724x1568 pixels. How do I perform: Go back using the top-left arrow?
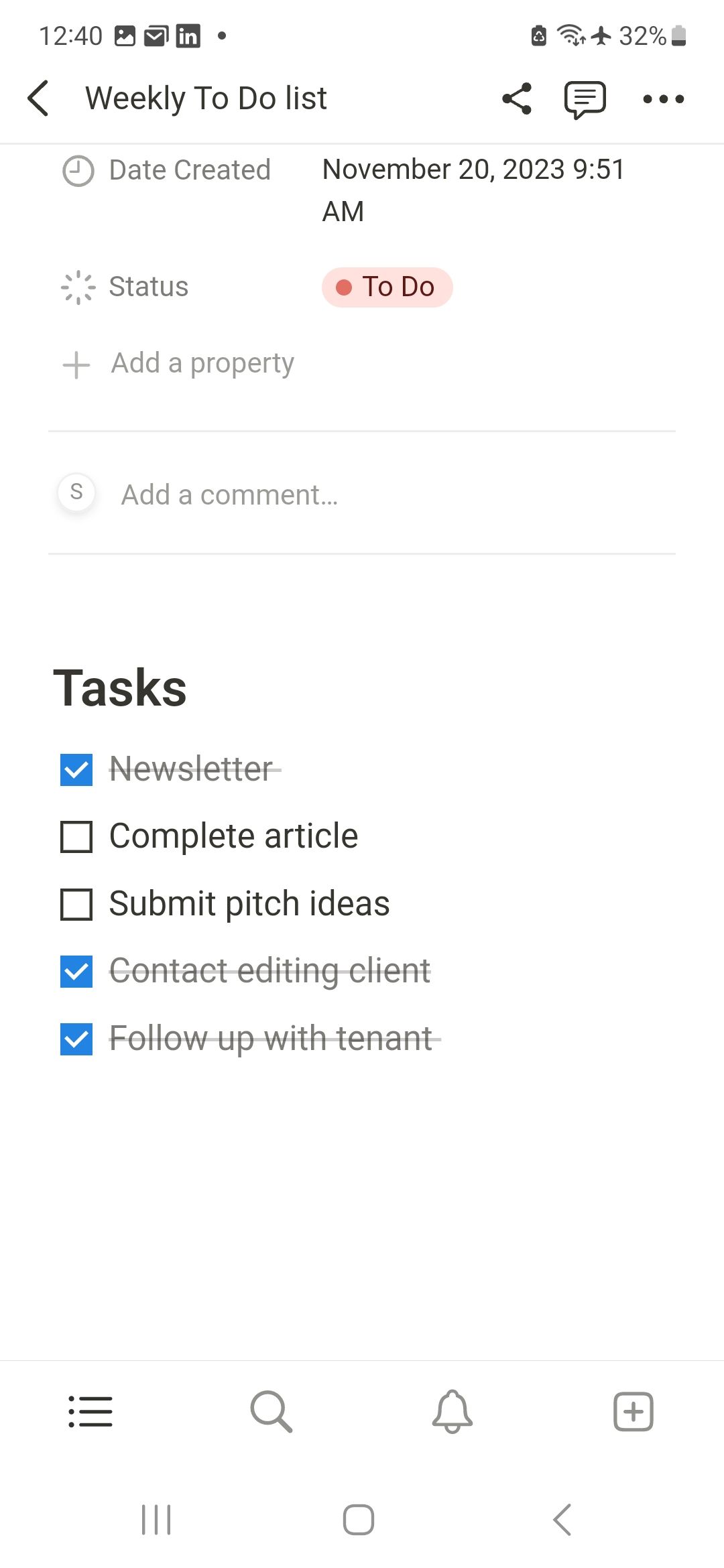38,98
